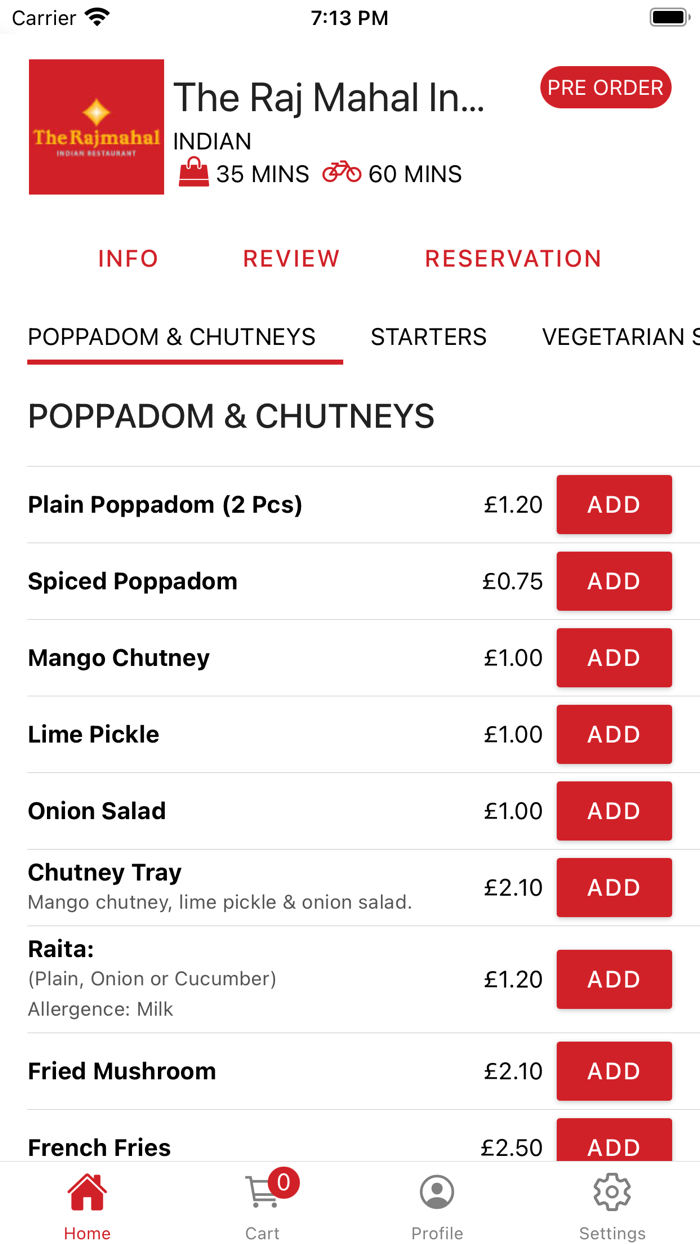
Task: Select the Poppadom & Chutneys tab
Action: pos(172,337)
